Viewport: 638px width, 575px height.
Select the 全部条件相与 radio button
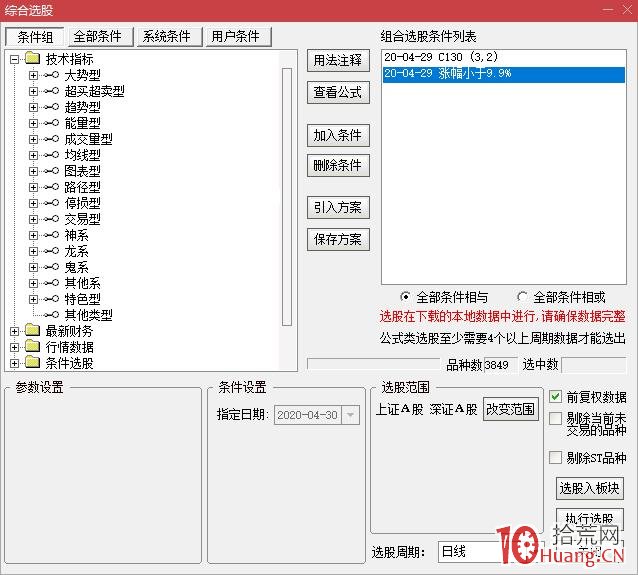pos(405,297)
